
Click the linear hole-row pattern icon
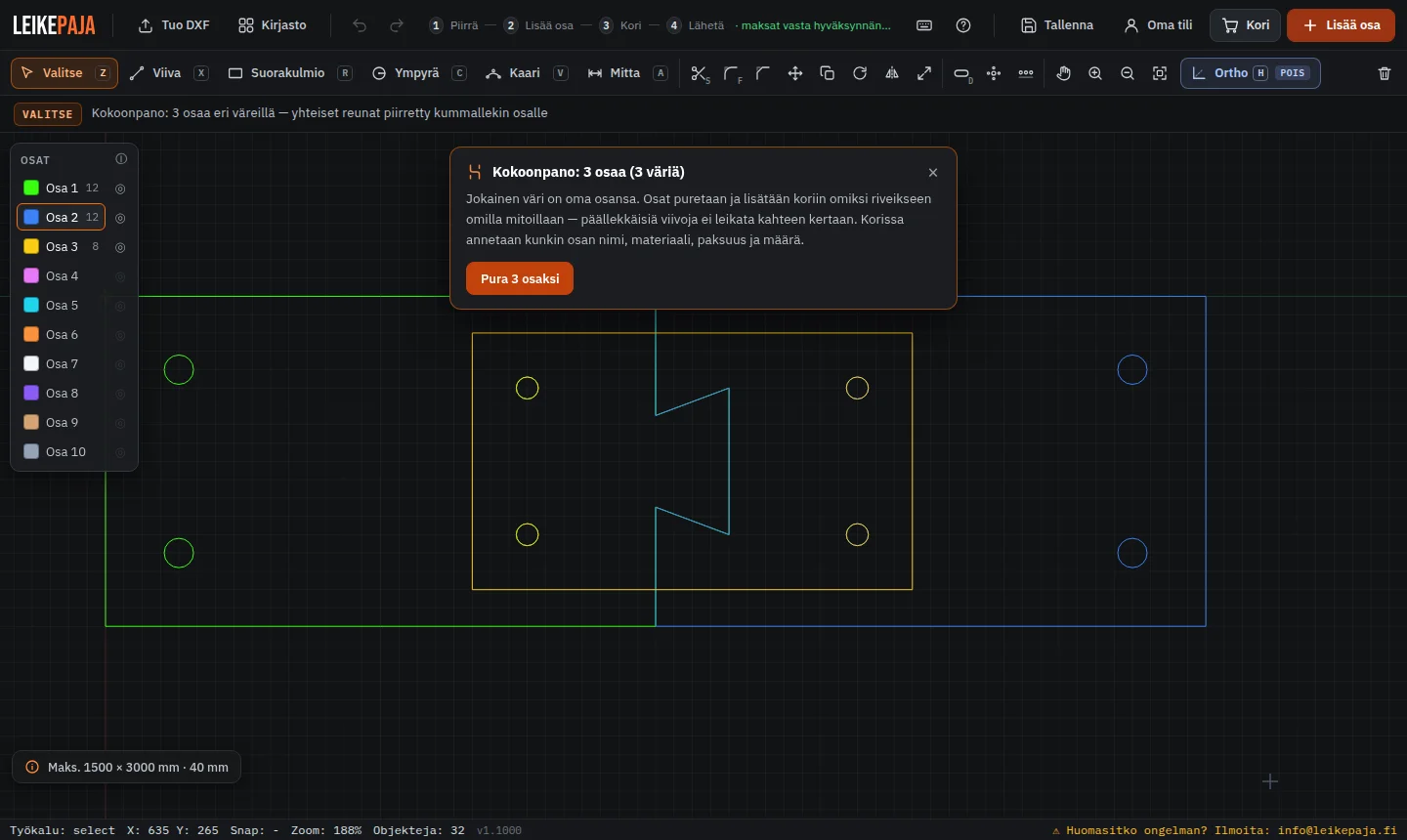click(1026, 73)
